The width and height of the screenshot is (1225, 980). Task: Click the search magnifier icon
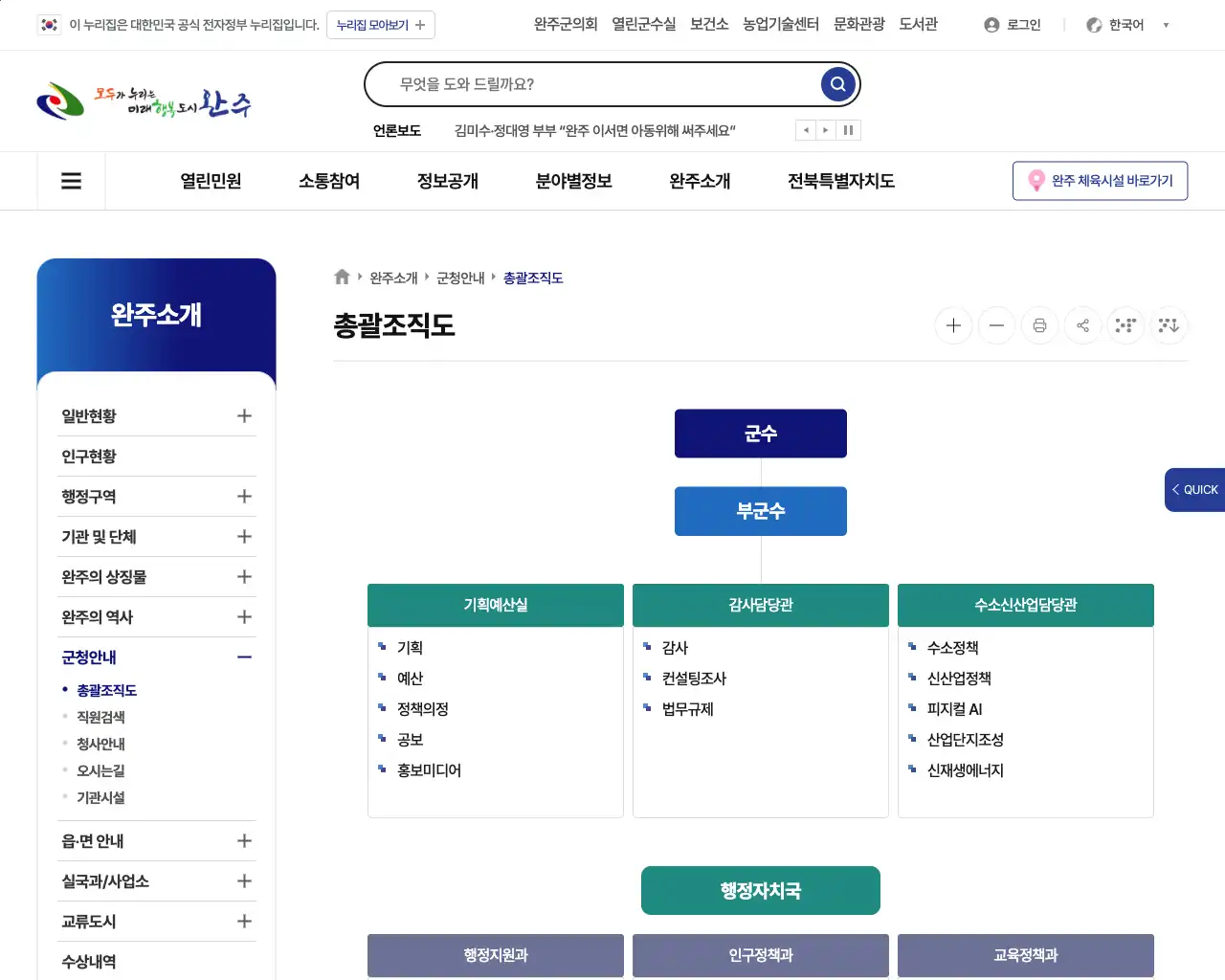click(837, 83)
